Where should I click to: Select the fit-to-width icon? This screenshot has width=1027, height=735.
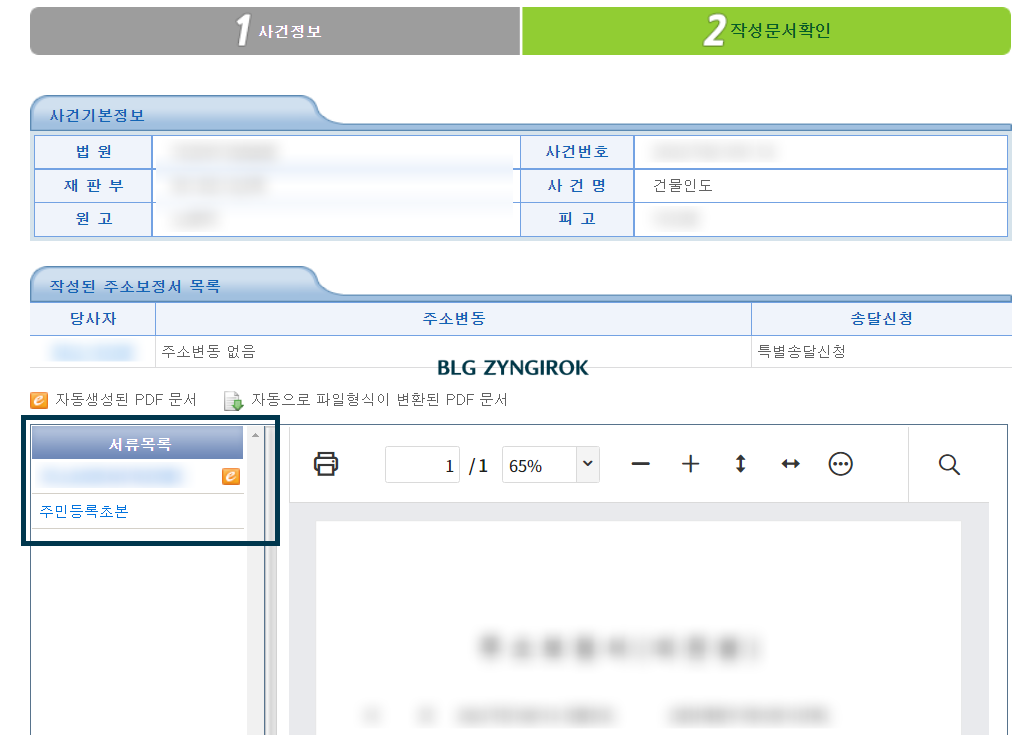[790, 463]
